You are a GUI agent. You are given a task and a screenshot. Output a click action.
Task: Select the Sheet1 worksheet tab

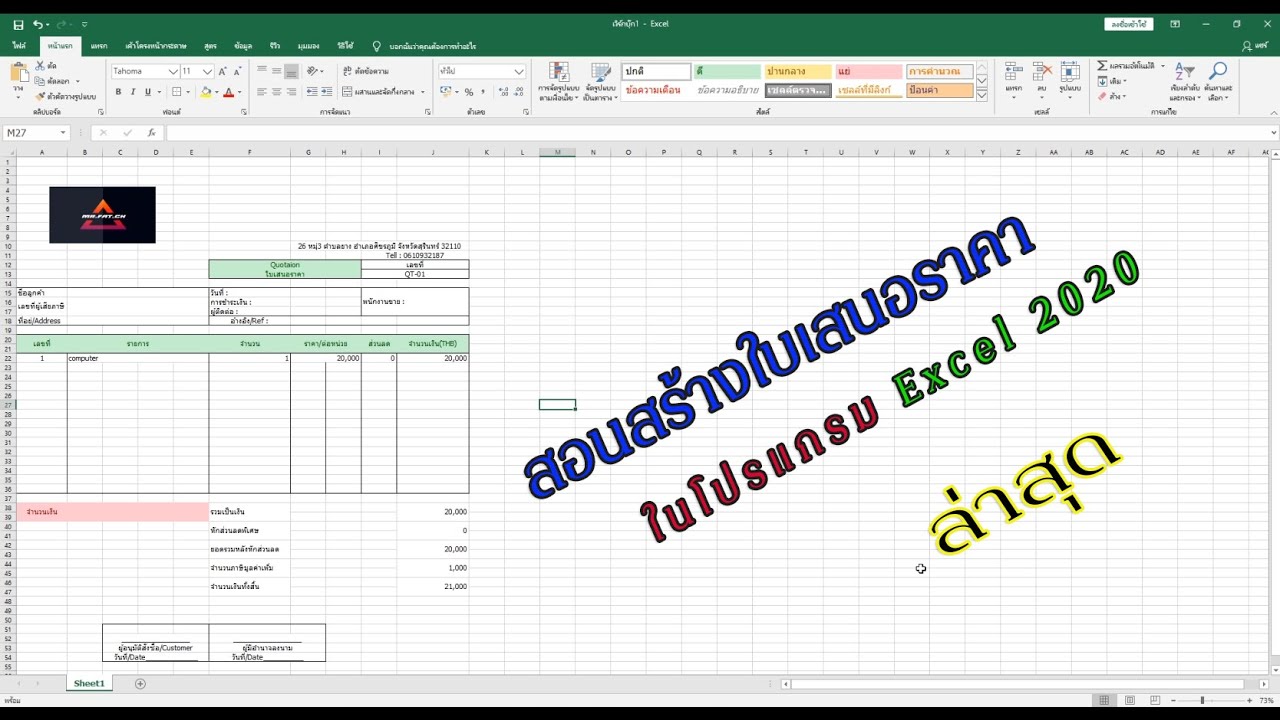pyautogui.click(x=89, y=683)
